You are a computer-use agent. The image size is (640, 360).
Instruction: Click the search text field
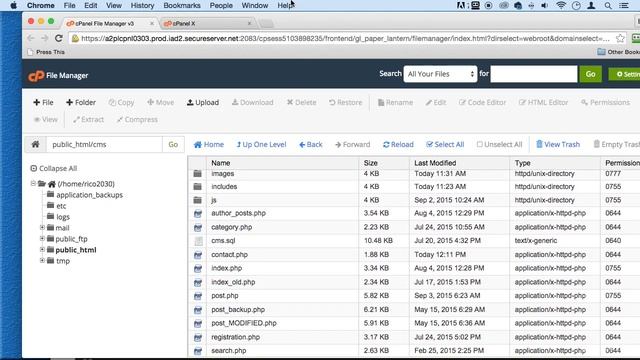(x=534, y=74)
